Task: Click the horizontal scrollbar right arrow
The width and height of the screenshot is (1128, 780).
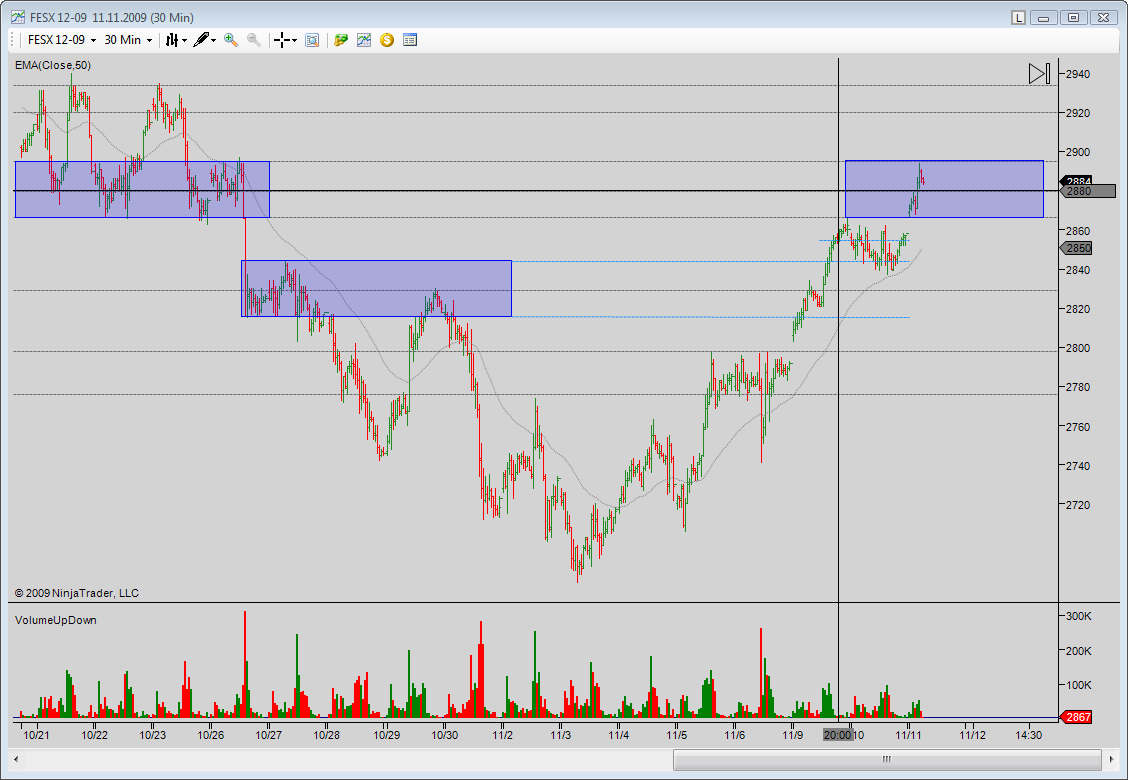Action: pyautogui.click(x=1110, y=759)
